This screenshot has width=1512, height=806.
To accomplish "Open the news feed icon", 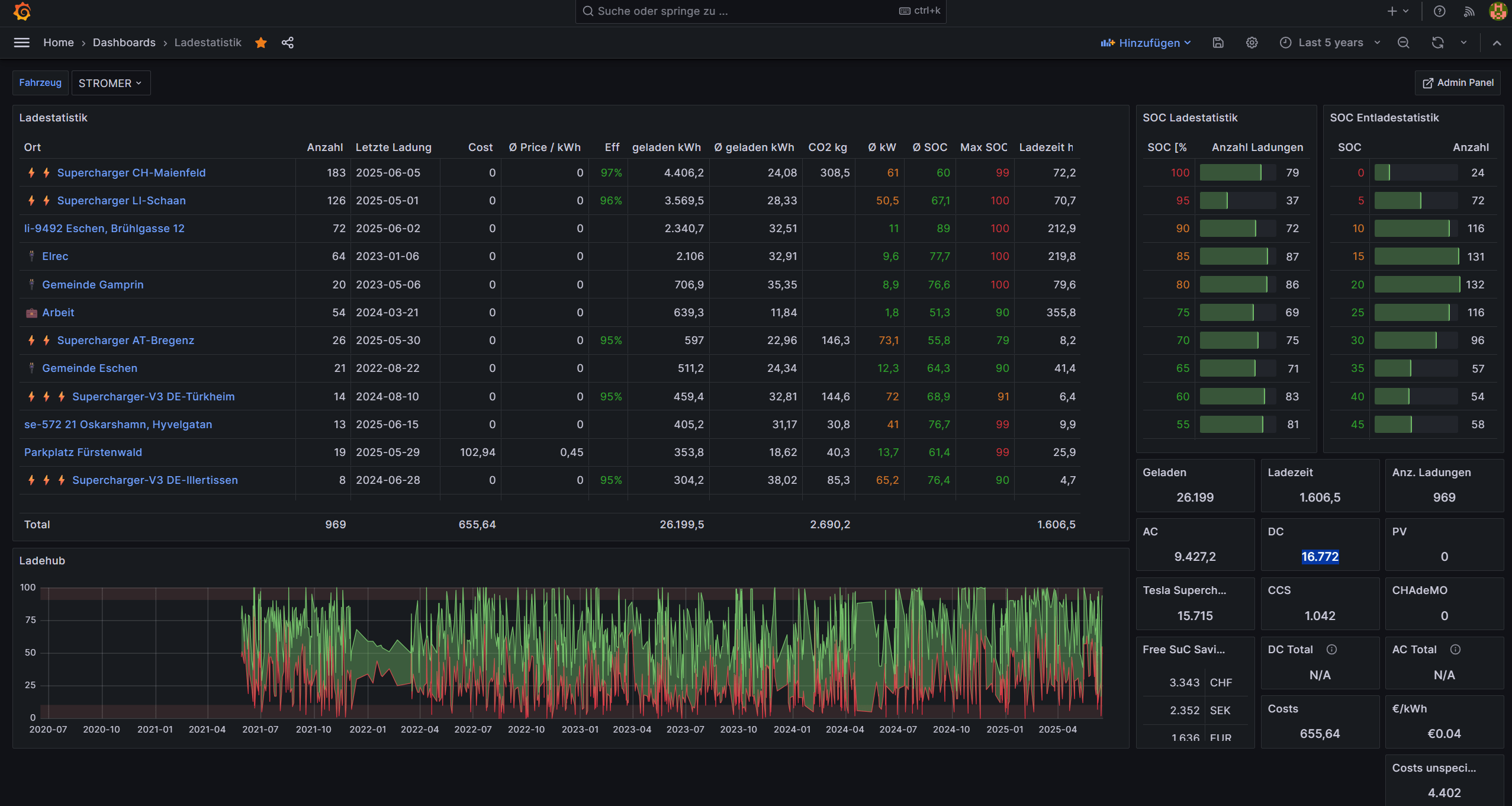I will (x=1469, y=11).
